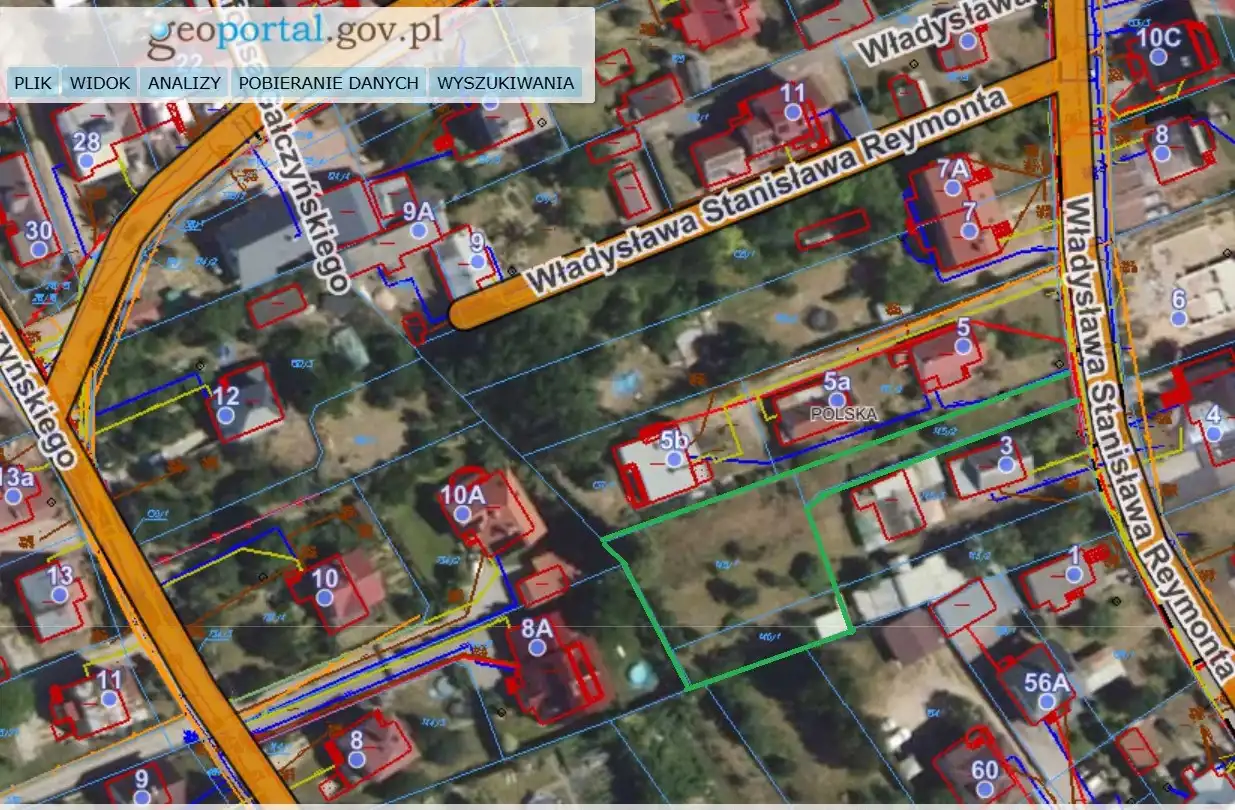
Task: Select address point marker 9A
Action: 418,230
